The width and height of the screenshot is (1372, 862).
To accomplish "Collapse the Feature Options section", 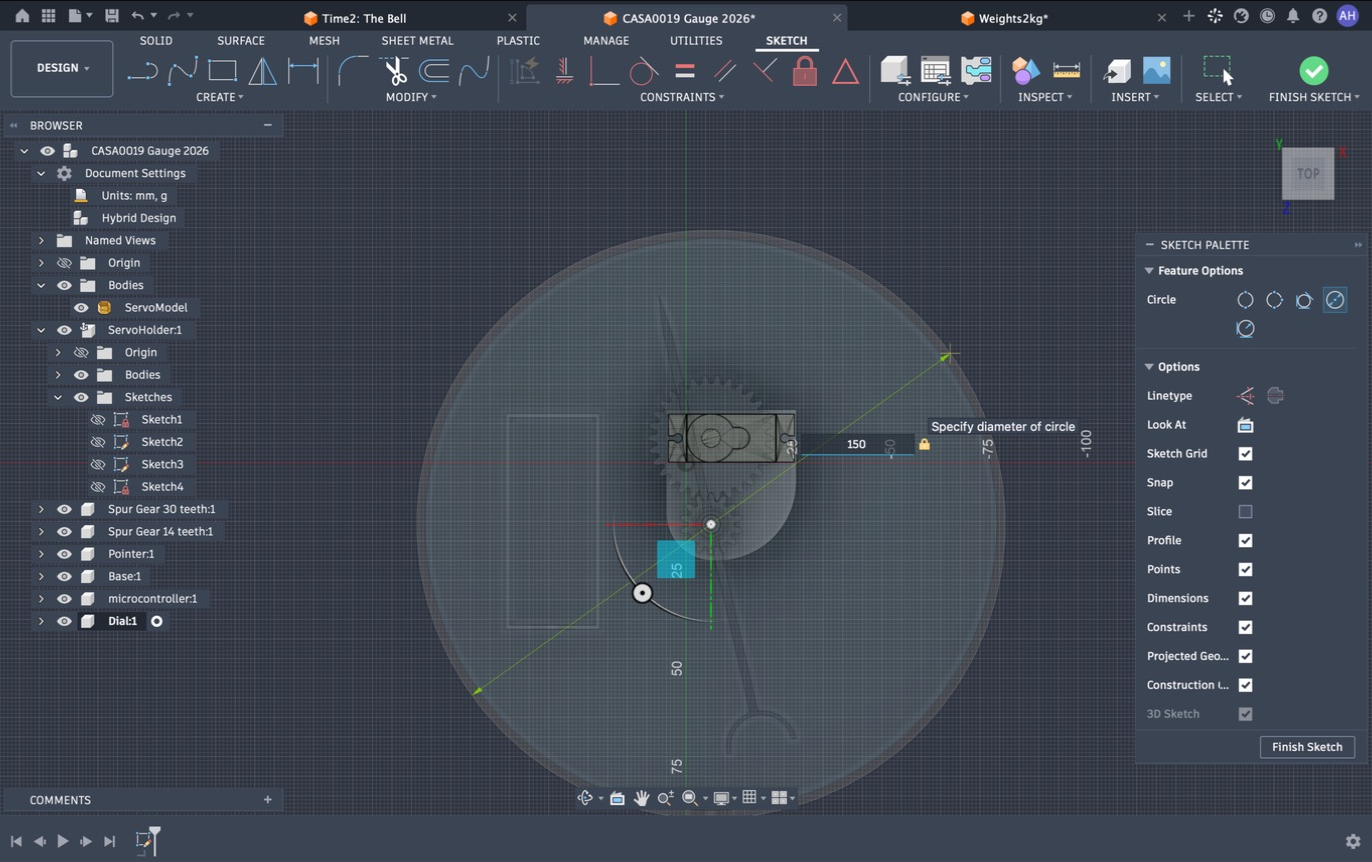I will (x=1149, y=271).
